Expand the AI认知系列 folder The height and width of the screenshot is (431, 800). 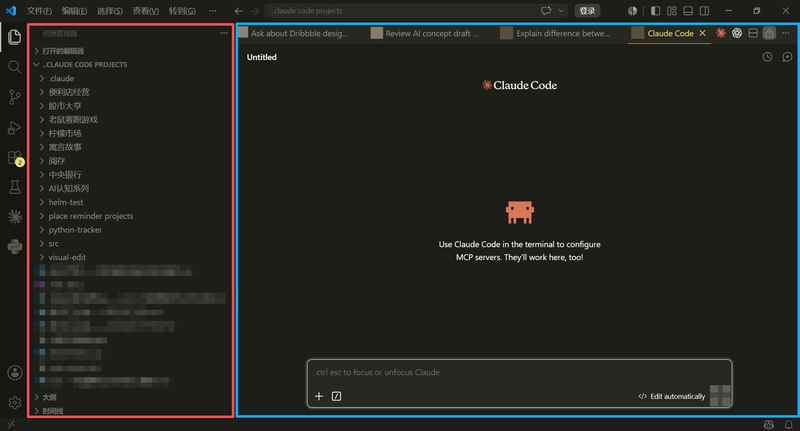click(x=131, y=189)
